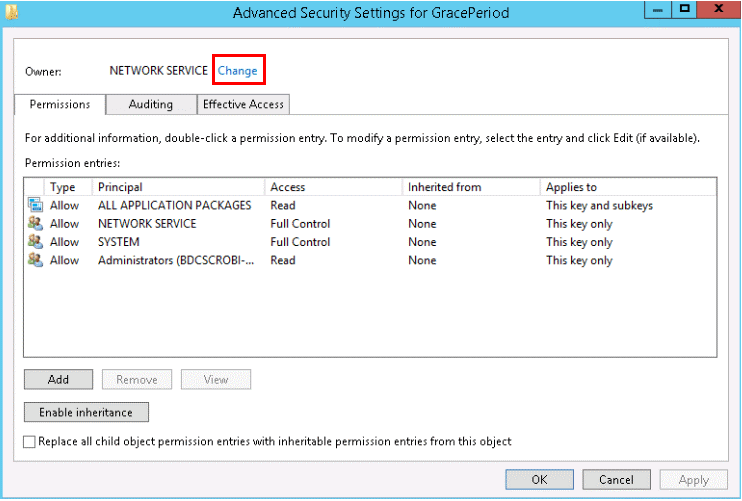The height and width of the screenshot is (501, 742).
Task: Select the NETWORK SERVICE principal entry
Action: [147, 223]
